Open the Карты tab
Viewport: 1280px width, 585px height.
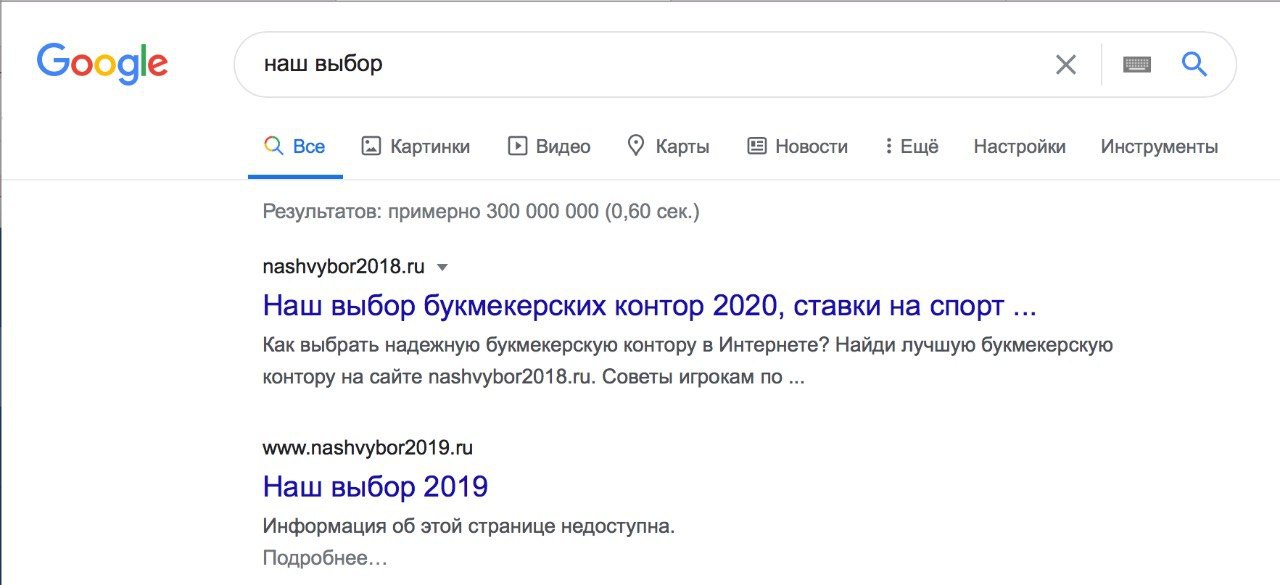pos(668,147)
